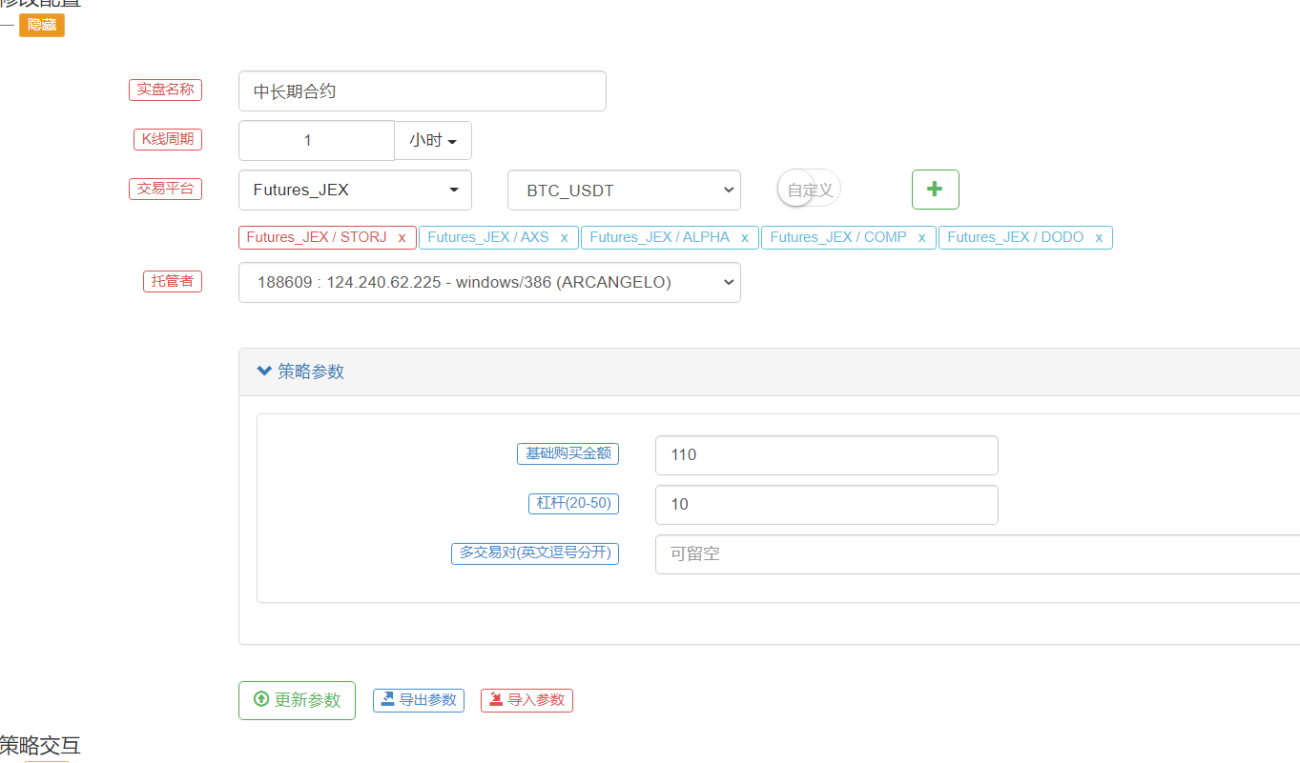Remove the Futures_JEX / COMP tag
The width and height of the screenshot is (1300, 763).
[x=922, y=237]
